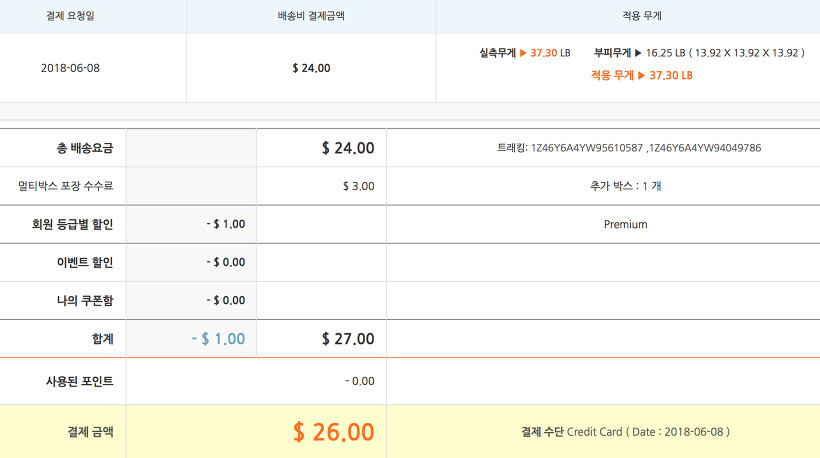Click the 결제 요청일 column header
Viewport: 820px width, 458px height.
click(72, 16)
